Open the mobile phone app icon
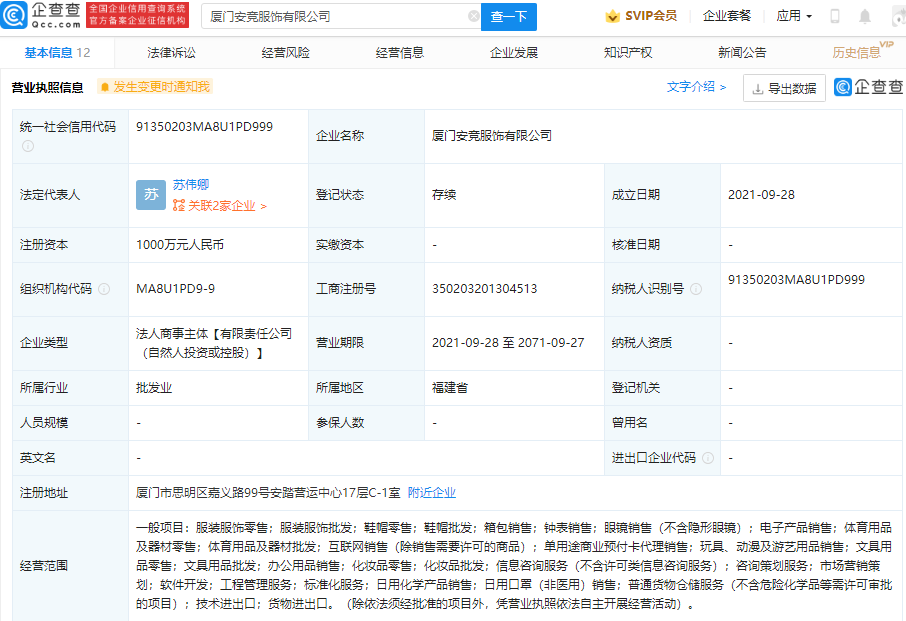906x621 pixels. tap(834, 16)
